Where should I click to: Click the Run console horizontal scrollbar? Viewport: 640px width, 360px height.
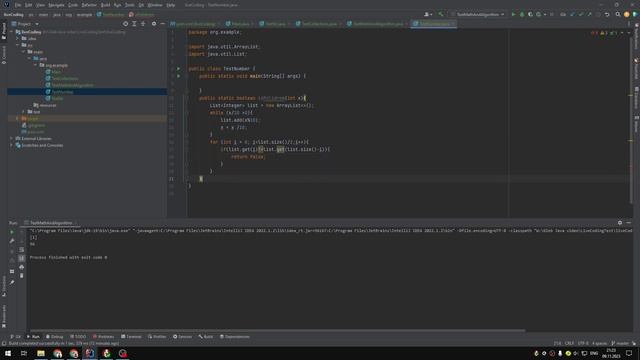coord(278,331)
